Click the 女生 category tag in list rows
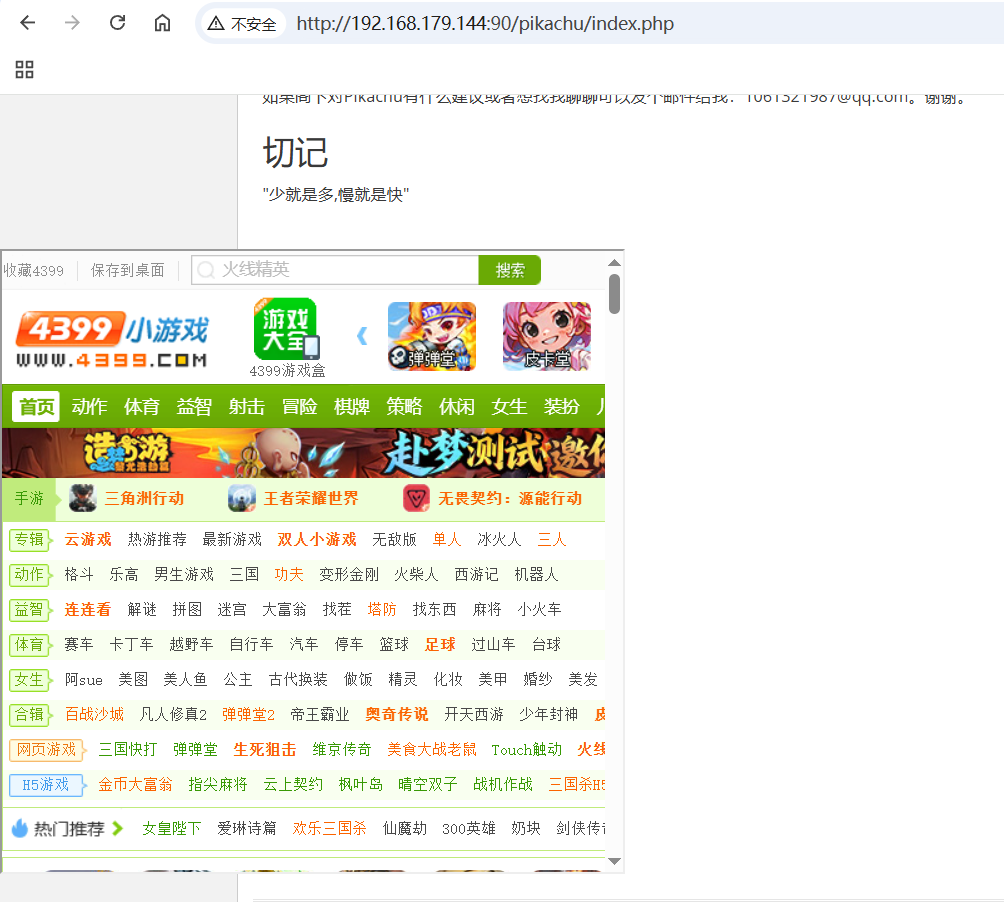This screenshot has width=1004, height=902. pyautogui.click(x=30, y=679)
